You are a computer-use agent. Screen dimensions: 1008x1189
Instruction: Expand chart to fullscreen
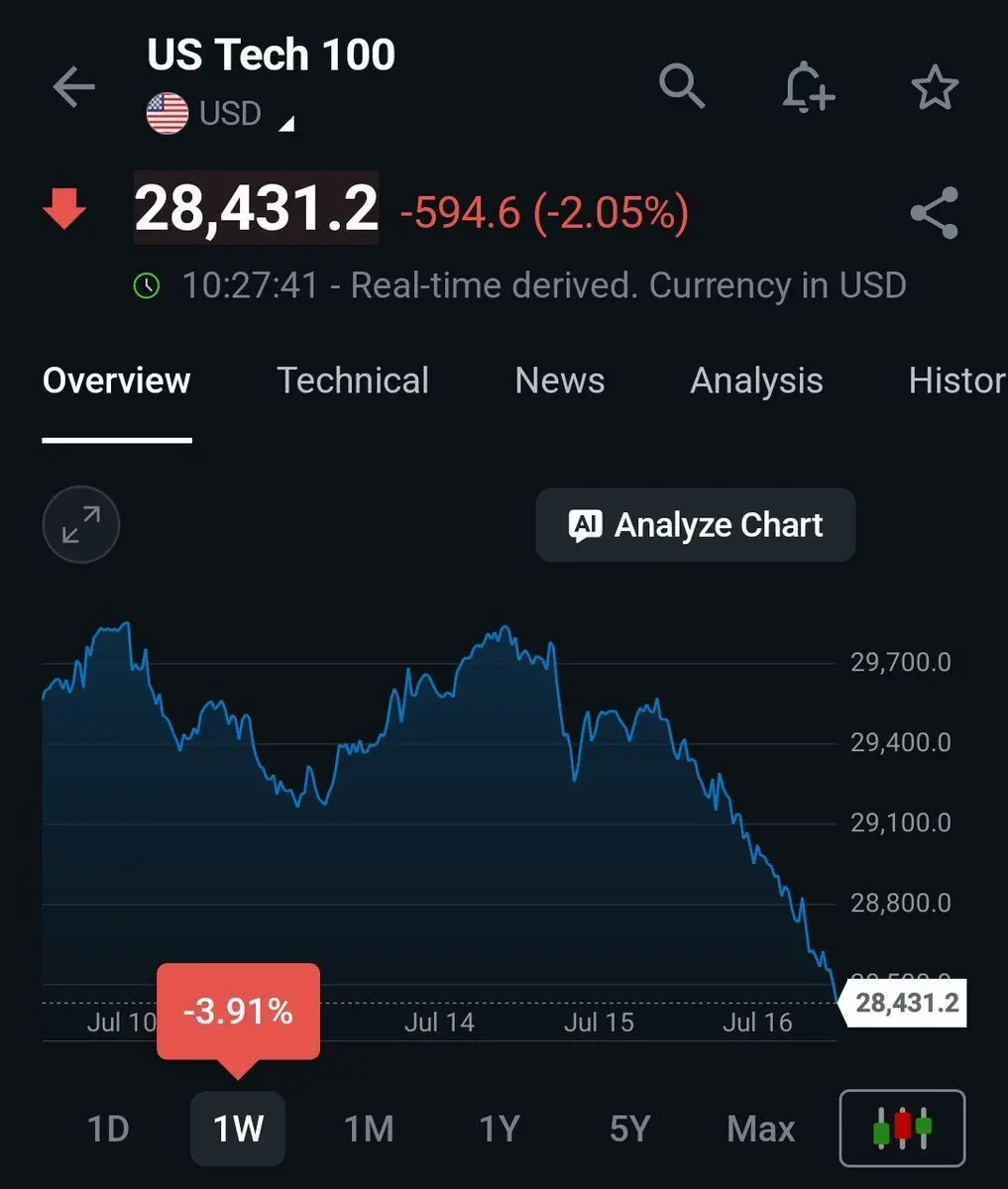tap(81, 524)
